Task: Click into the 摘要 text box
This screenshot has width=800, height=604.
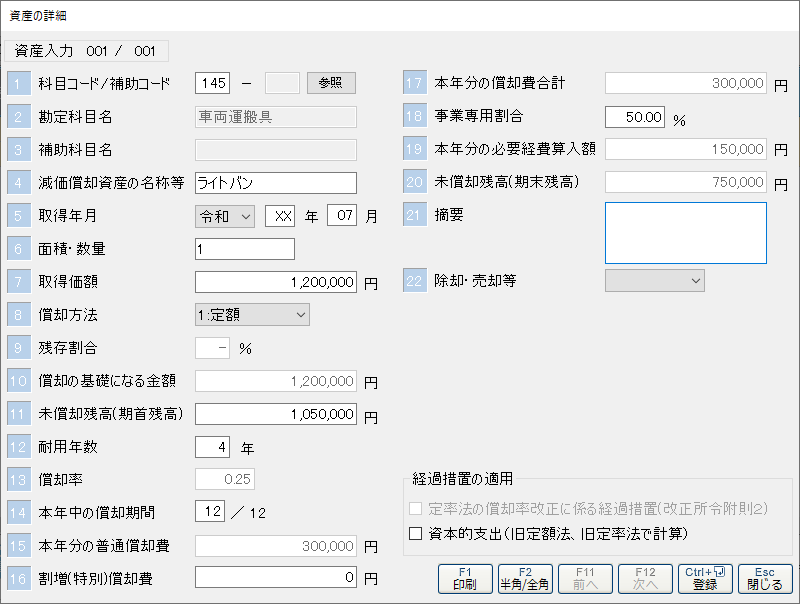Action: pyautogui.click(x=685, y=232)
